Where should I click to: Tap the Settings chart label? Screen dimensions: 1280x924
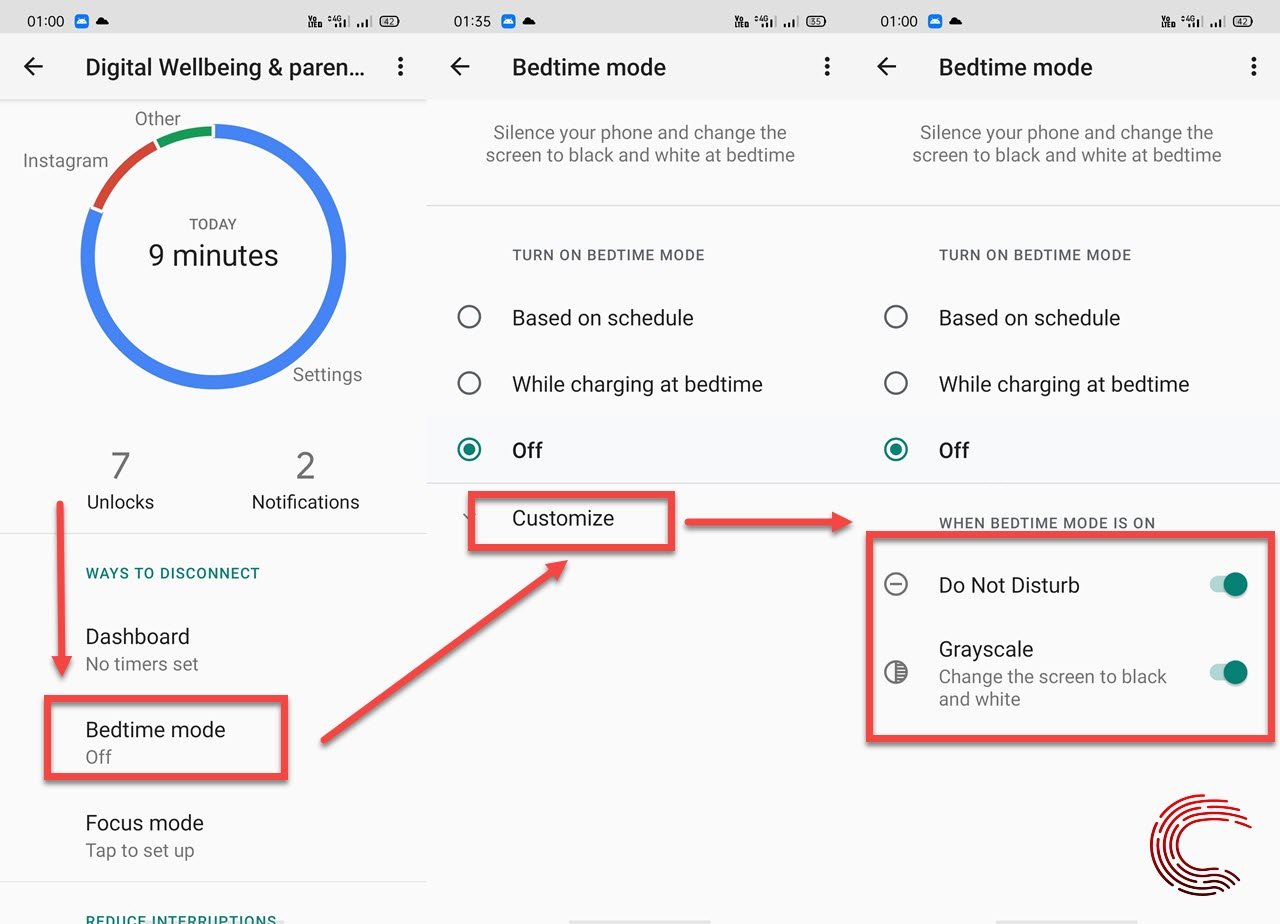point(327,375)
